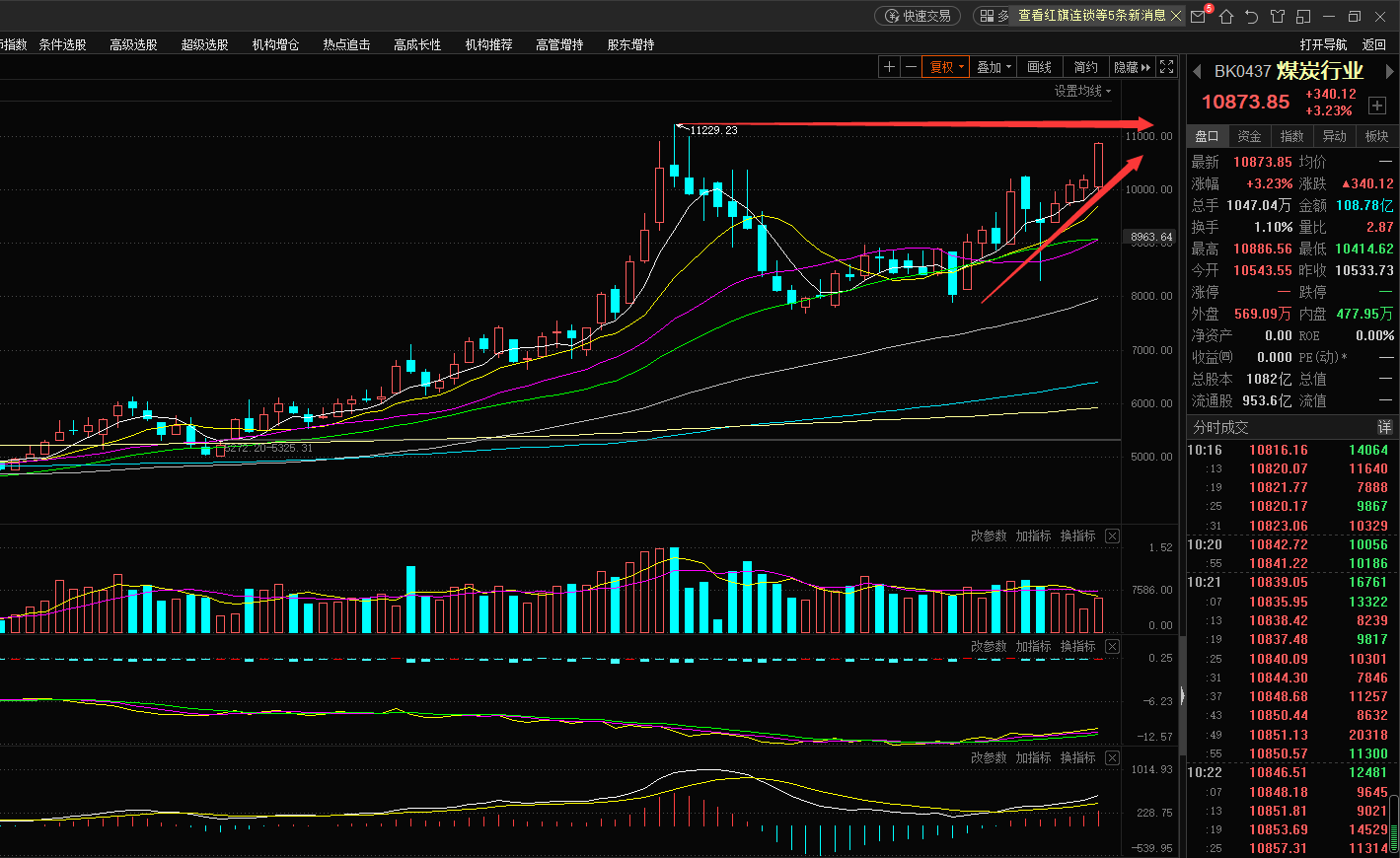This screenshot has width=1400, height=858.
Task: Click 返回 to go back
Action: coord(1374,44)
